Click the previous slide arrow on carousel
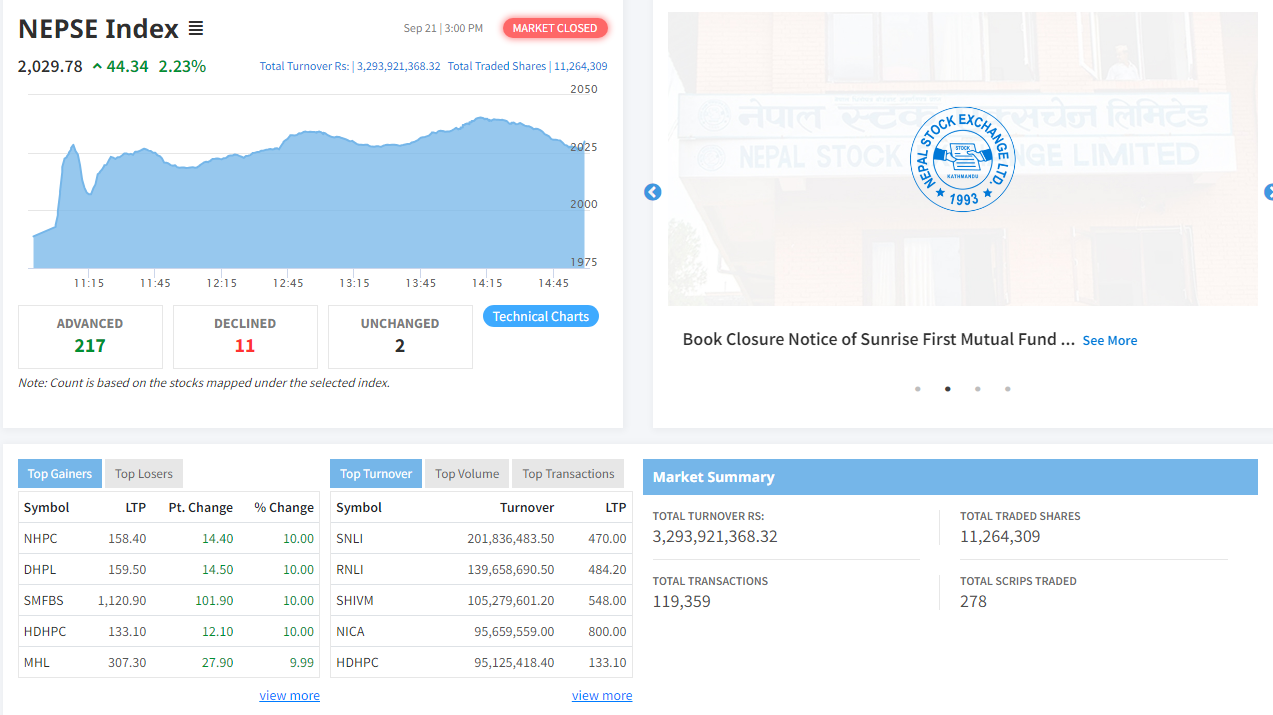The image size is (1273, 715). pyautogui.click(x=653, y=192)
